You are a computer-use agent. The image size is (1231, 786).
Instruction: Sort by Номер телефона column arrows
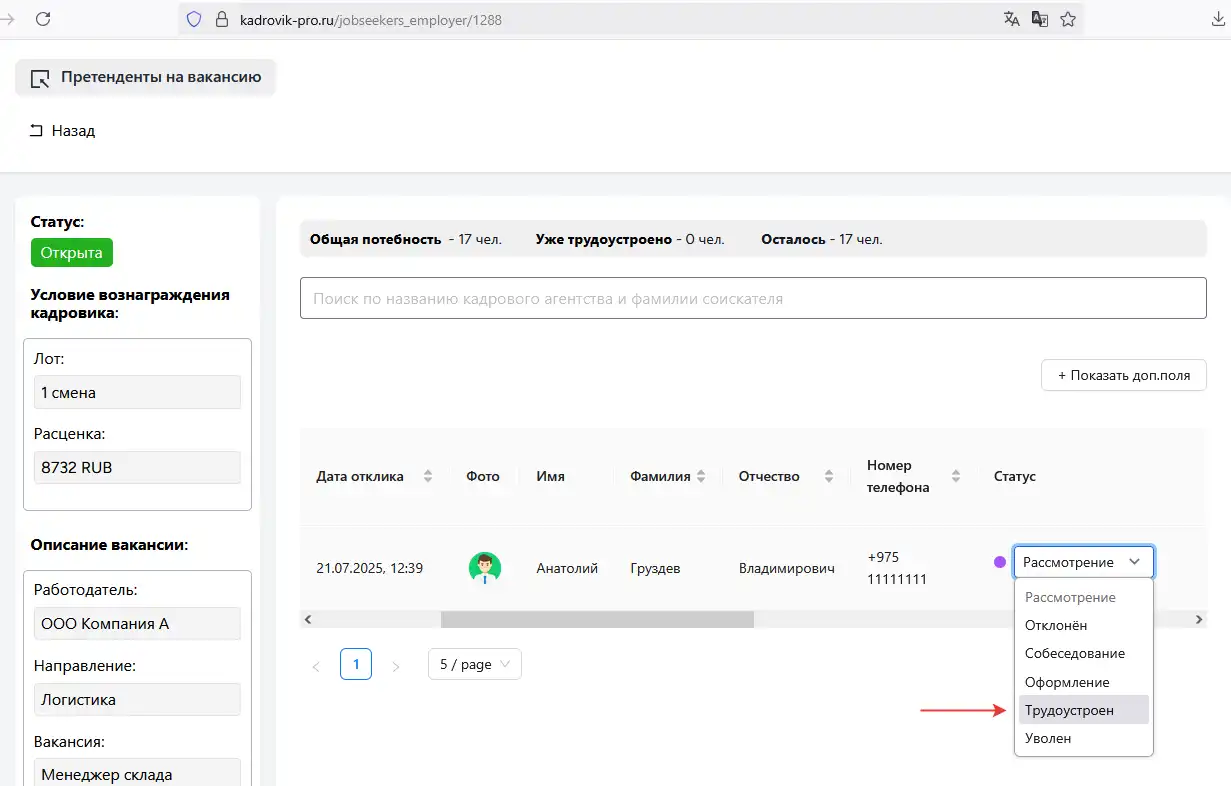[x=956, y=476]
